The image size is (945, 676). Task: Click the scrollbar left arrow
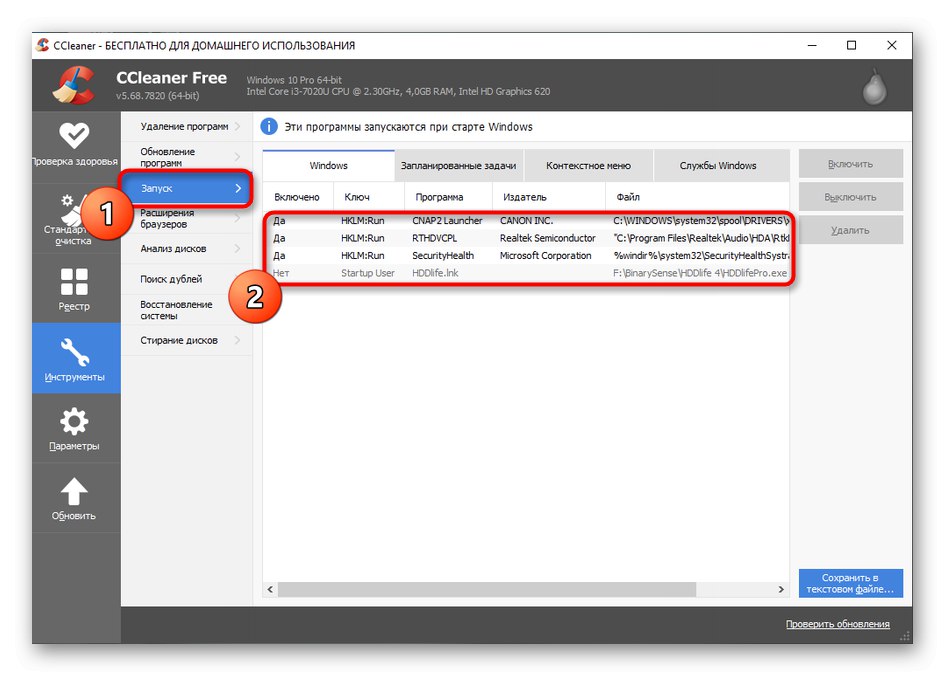[270, 589]
